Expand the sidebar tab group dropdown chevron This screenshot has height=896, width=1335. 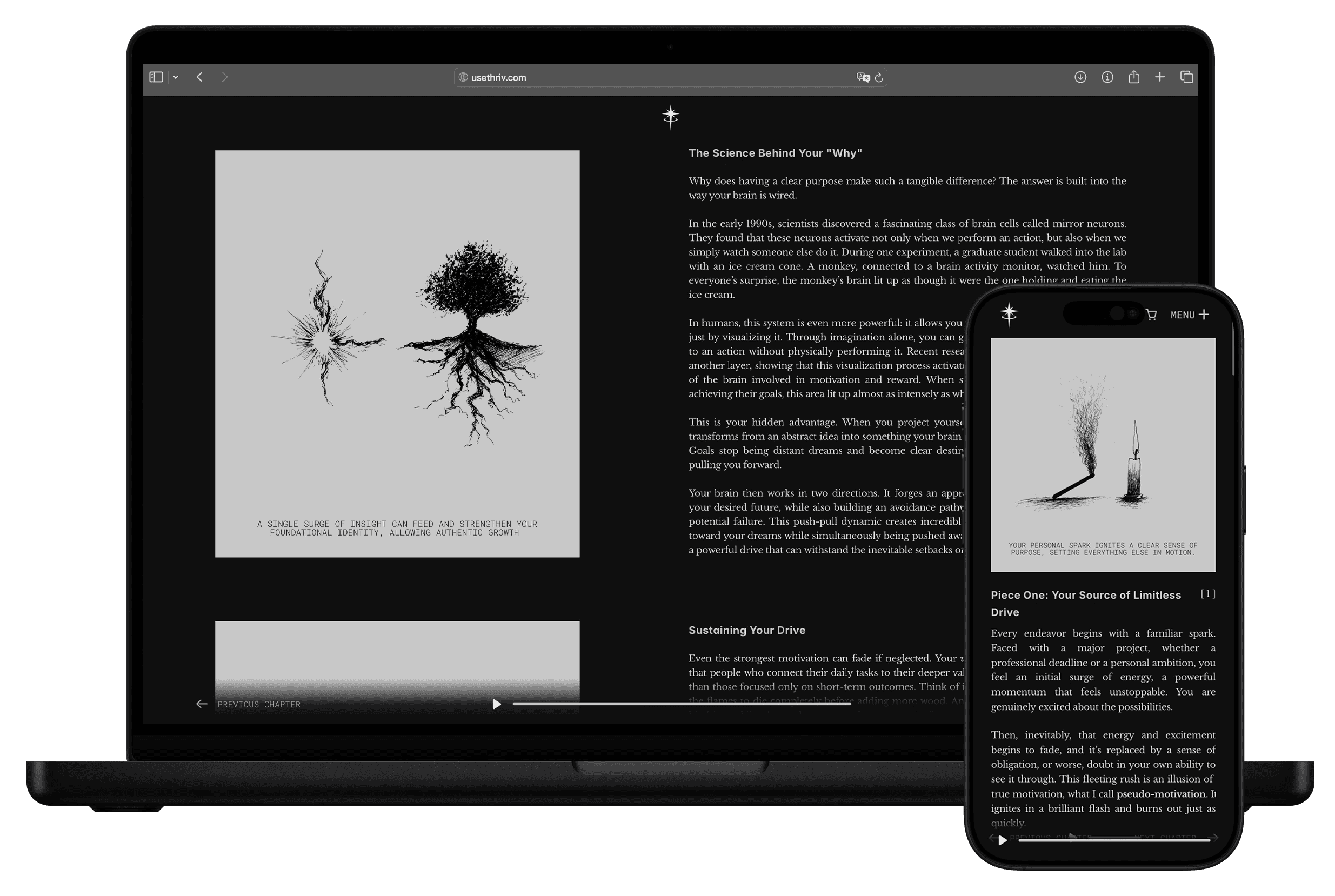coord(176,77)
